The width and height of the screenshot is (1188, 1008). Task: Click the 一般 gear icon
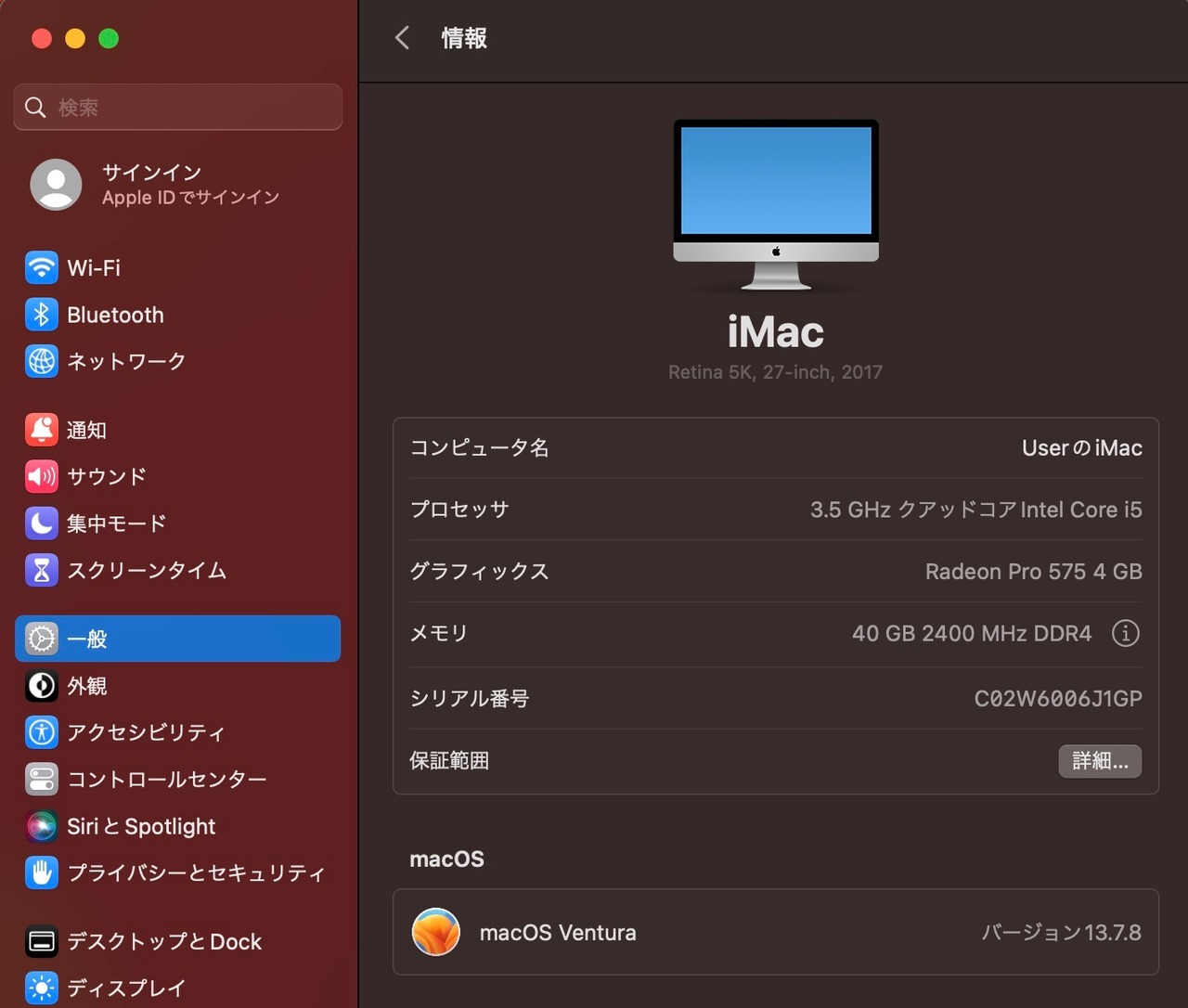[x=41, y=639]
